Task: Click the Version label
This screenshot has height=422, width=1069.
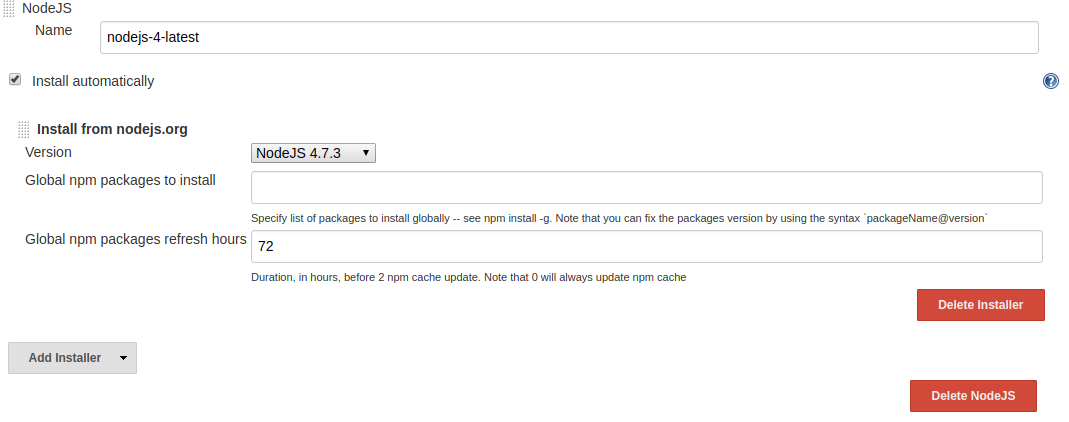Action: point(48,152)
